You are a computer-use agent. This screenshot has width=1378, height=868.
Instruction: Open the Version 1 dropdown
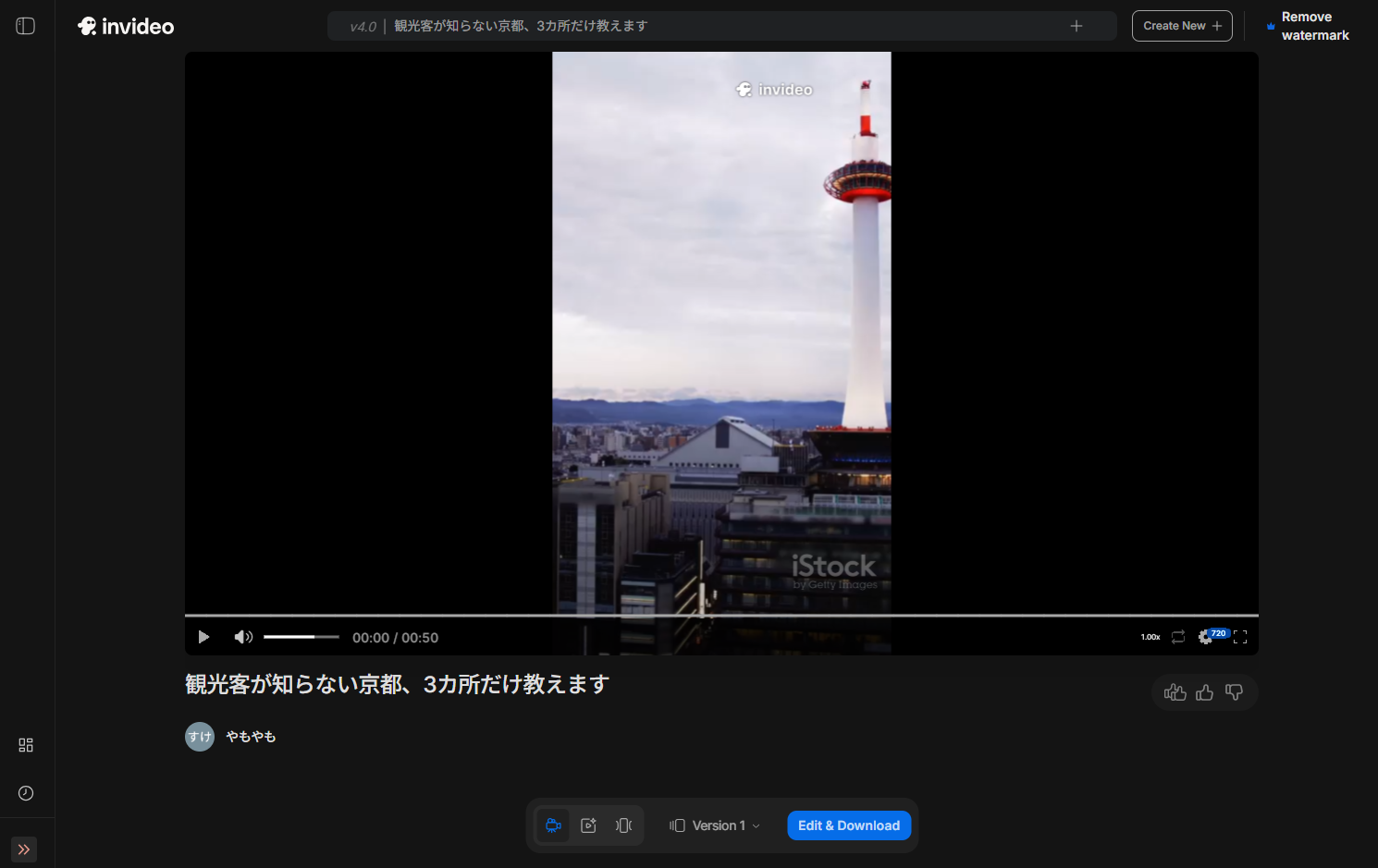point(715,825)
